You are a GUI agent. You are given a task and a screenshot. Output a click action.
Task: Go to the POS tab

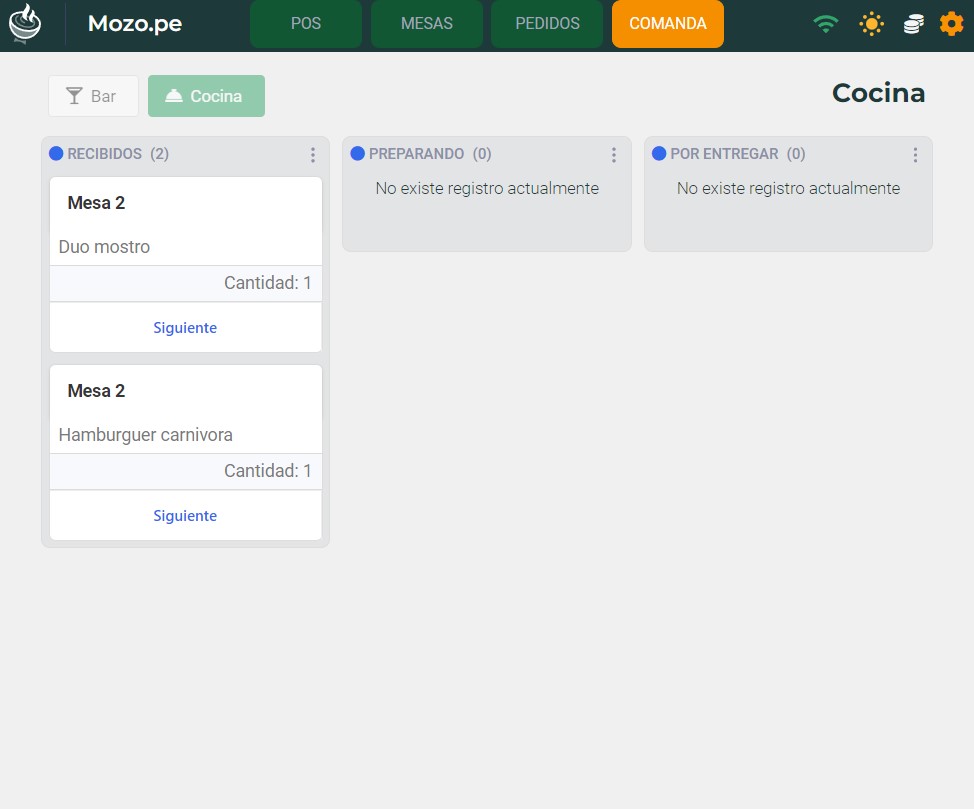[x=306, y=24]
